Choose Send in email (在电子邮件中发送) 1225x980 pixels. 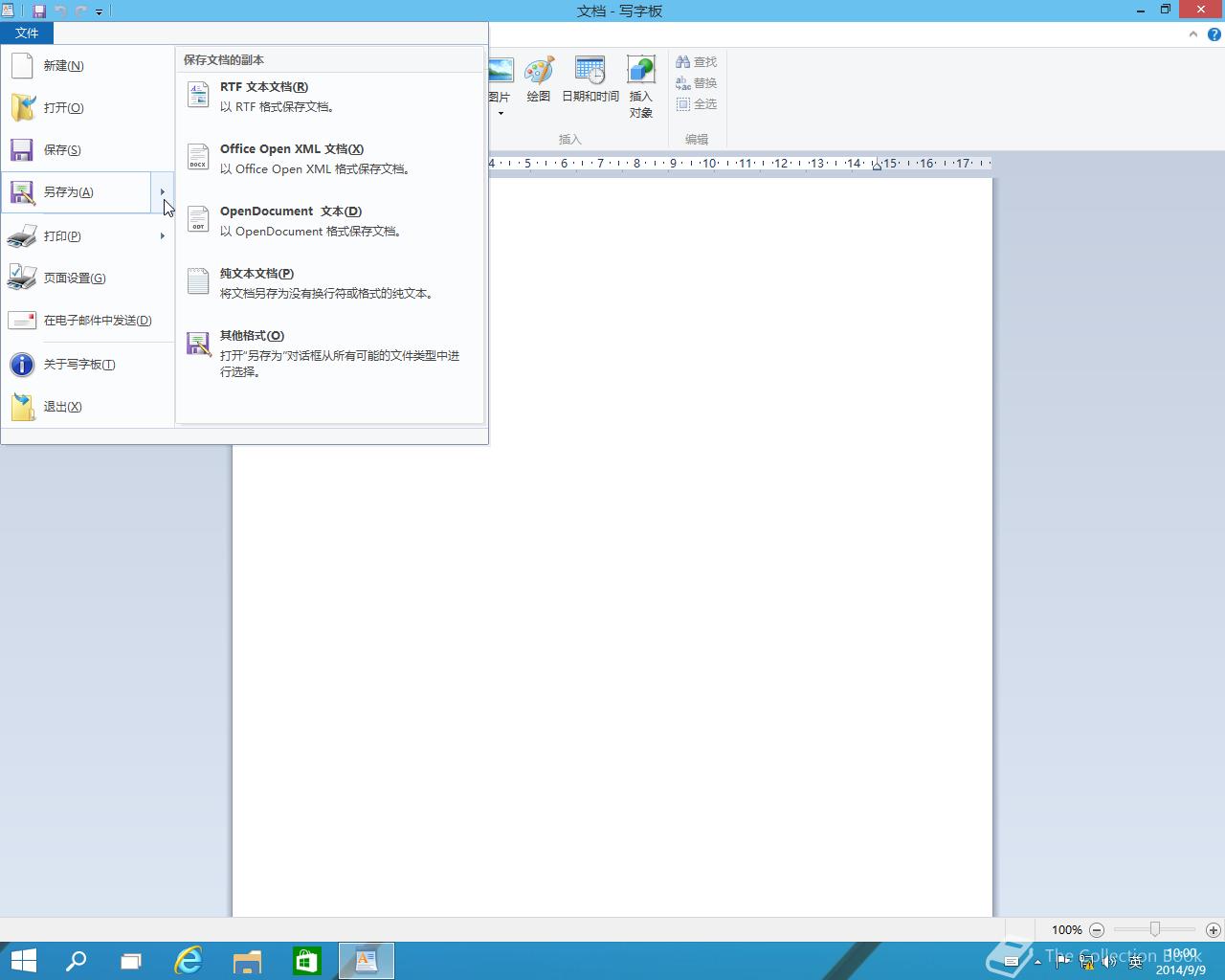[x=87, y=321]
